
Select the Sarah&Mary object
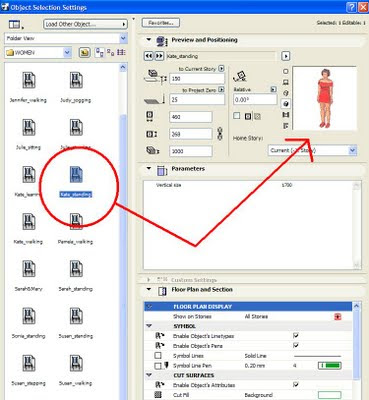coord(28,275)
